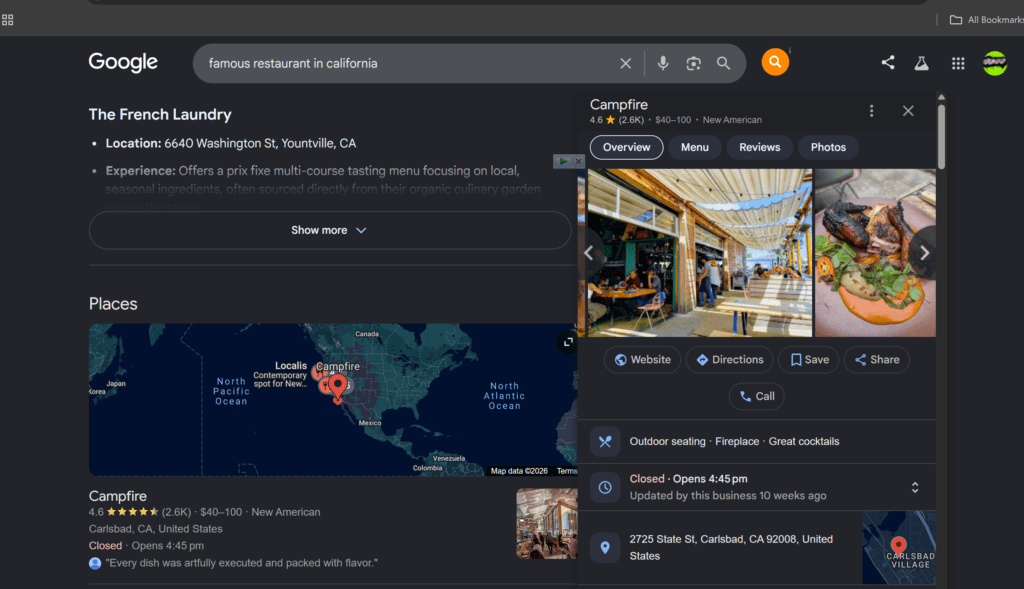Open the Campfire dish photo

click(875, 253)
